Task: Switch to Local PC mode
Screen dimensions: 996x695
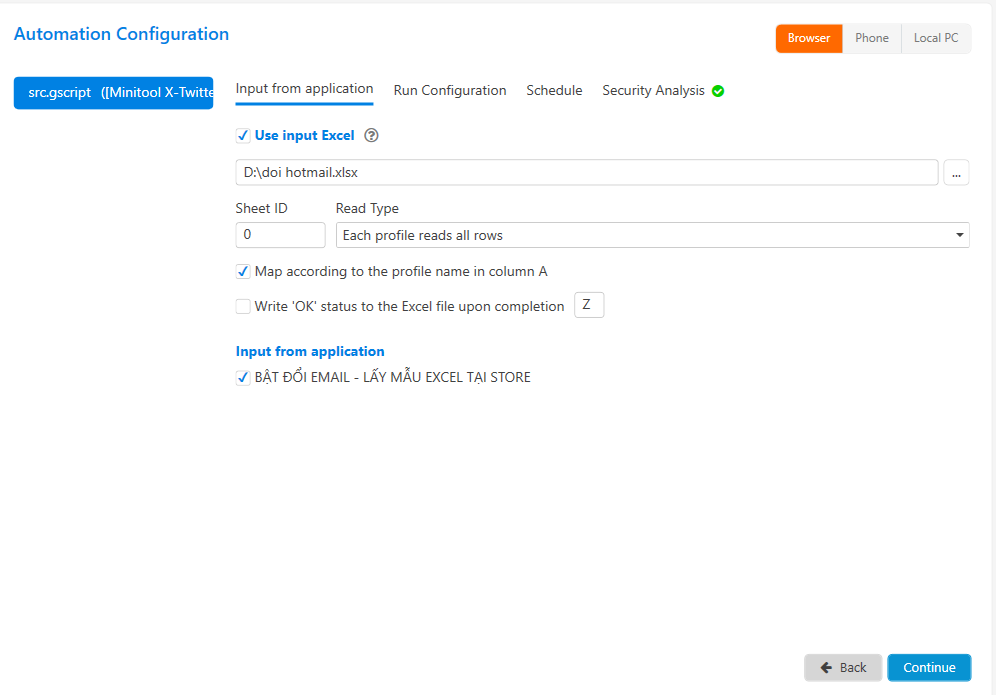Action: click(936, 38)
